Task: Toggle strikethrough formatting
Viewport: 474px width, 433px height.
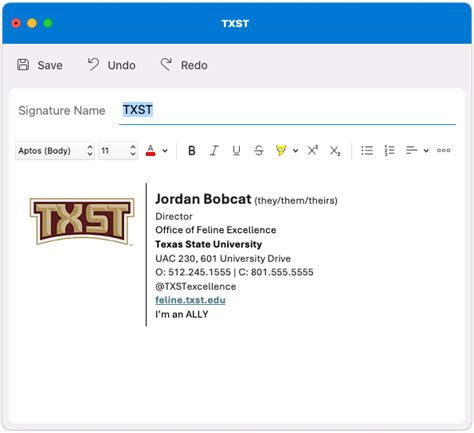Action: coord(259,151)
